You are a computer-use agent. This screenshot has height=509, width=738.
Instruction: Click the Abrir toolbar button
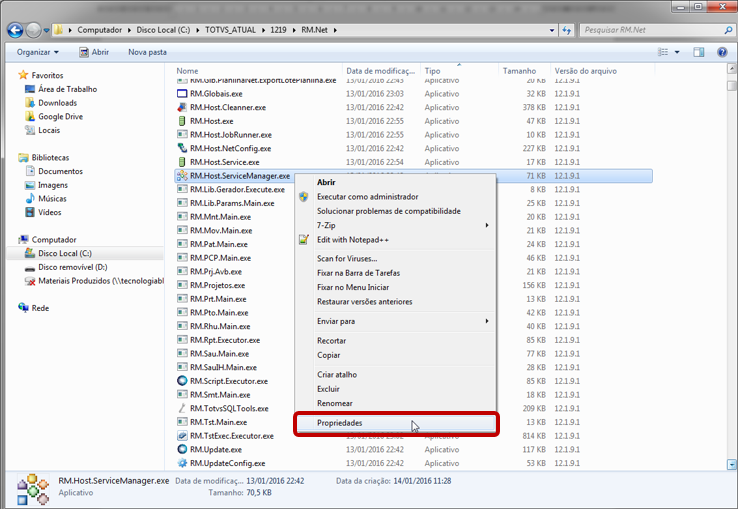pyautogui.click(x=94, y=52)
